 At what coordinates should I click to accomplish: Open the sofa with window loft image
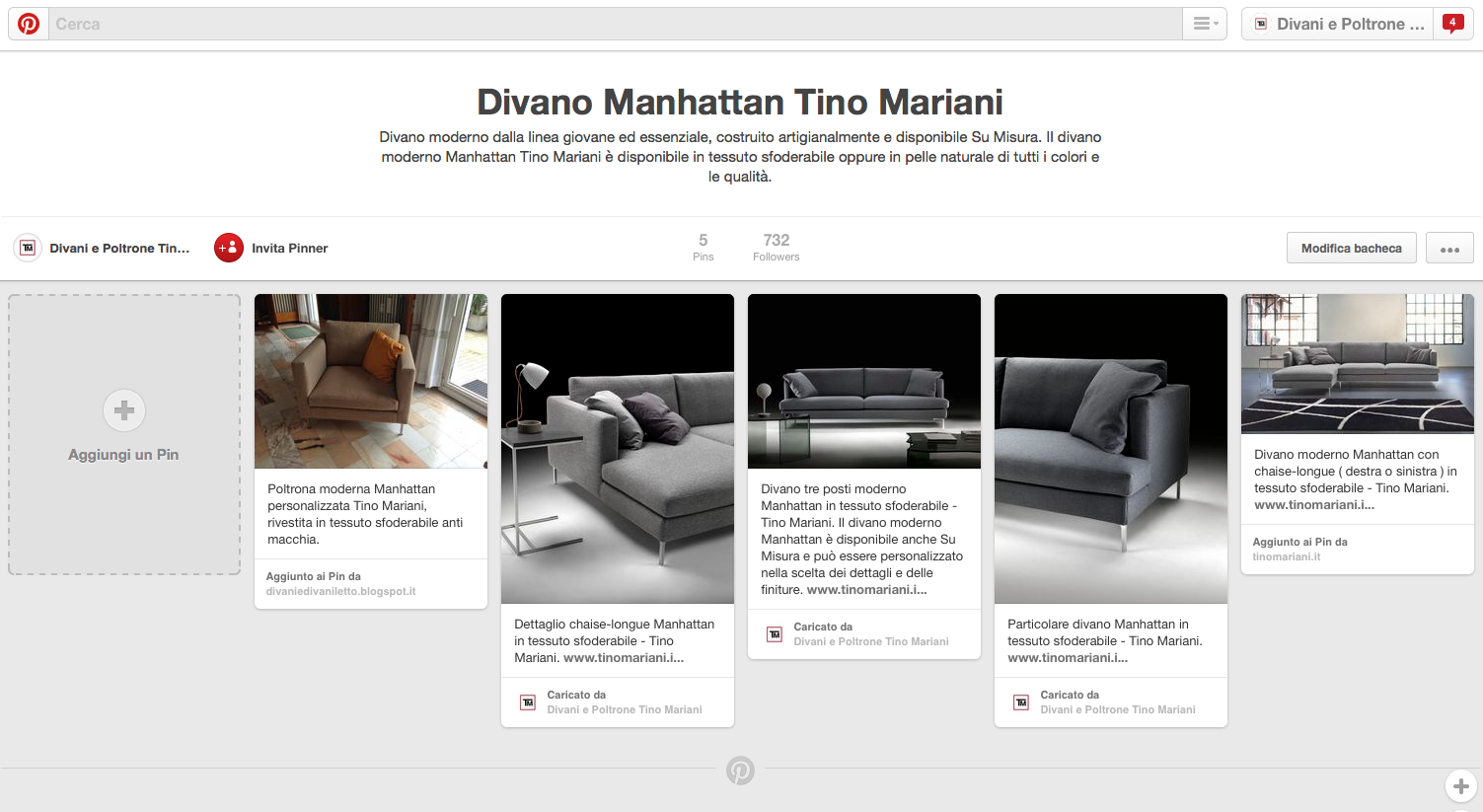(1358, 364)
